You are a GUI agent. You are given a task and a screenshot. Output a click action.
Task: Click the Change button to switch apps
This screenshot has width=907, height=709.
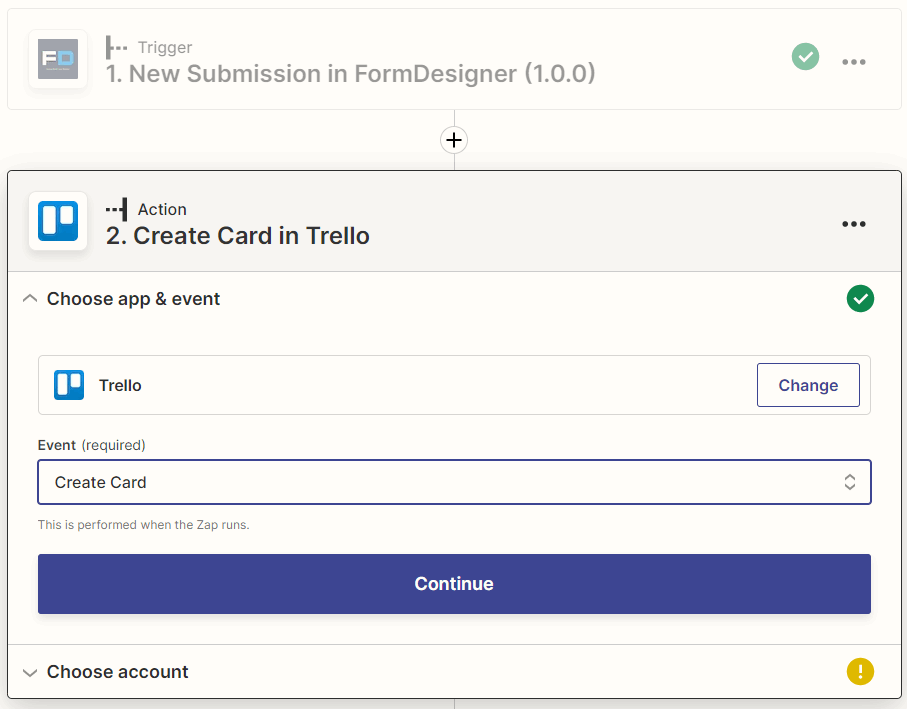point(808,385)
